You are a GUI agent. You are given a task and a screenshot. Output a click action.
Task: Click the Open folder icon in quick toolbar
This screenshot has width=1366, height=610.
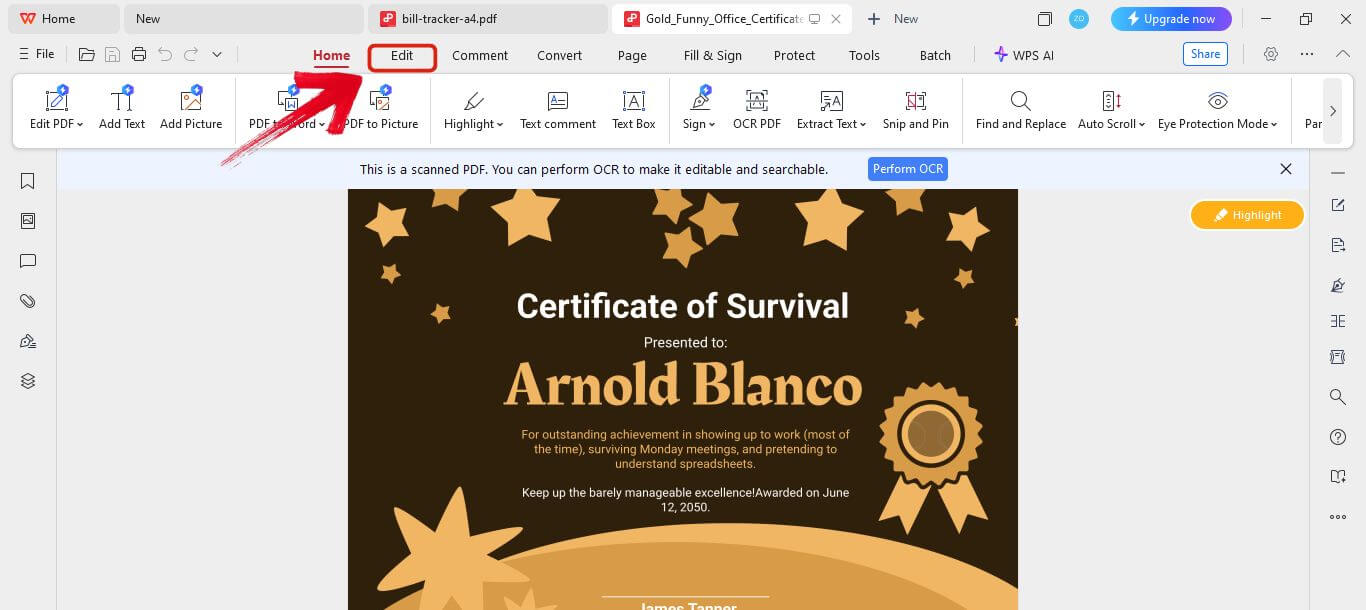[87, 54]
